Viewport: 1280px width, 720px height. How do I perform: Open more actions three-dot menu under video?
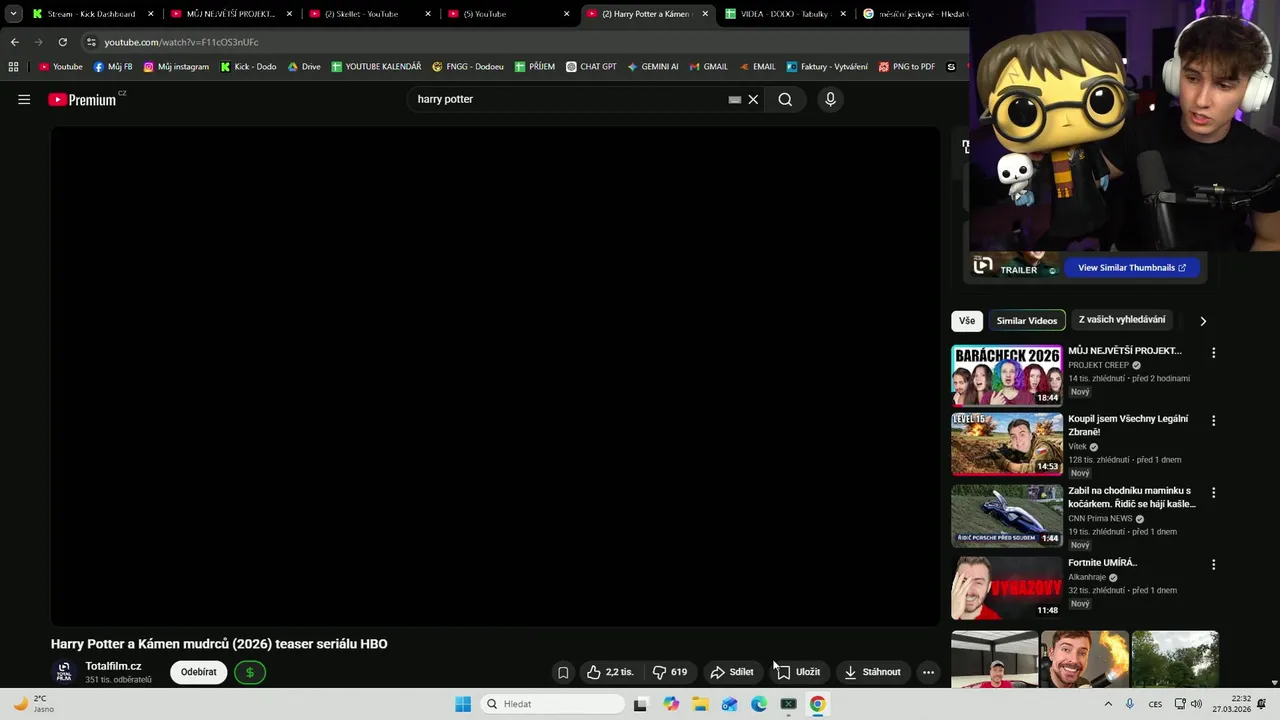[x=928, y=672]
